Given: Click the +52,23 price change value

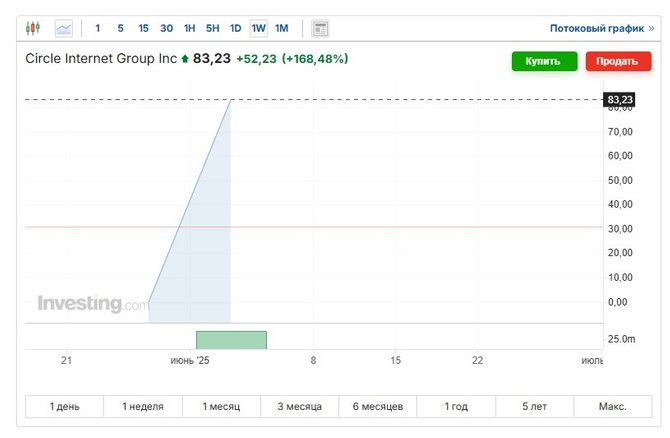Looking at the screenshot, I should point(256,59).
